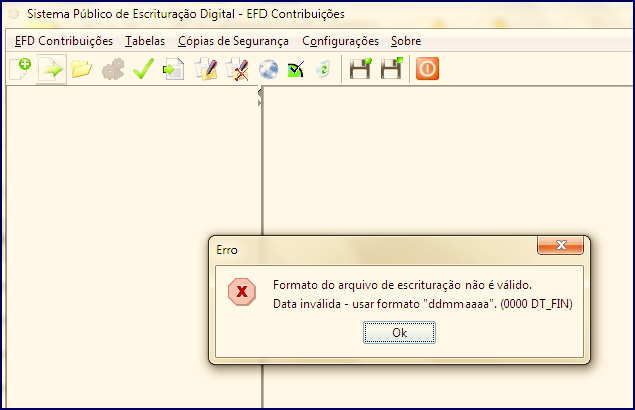Transmit escrituração with the globe icon
Viewport: 635px width, 410px height.
[x=268, y=69]
